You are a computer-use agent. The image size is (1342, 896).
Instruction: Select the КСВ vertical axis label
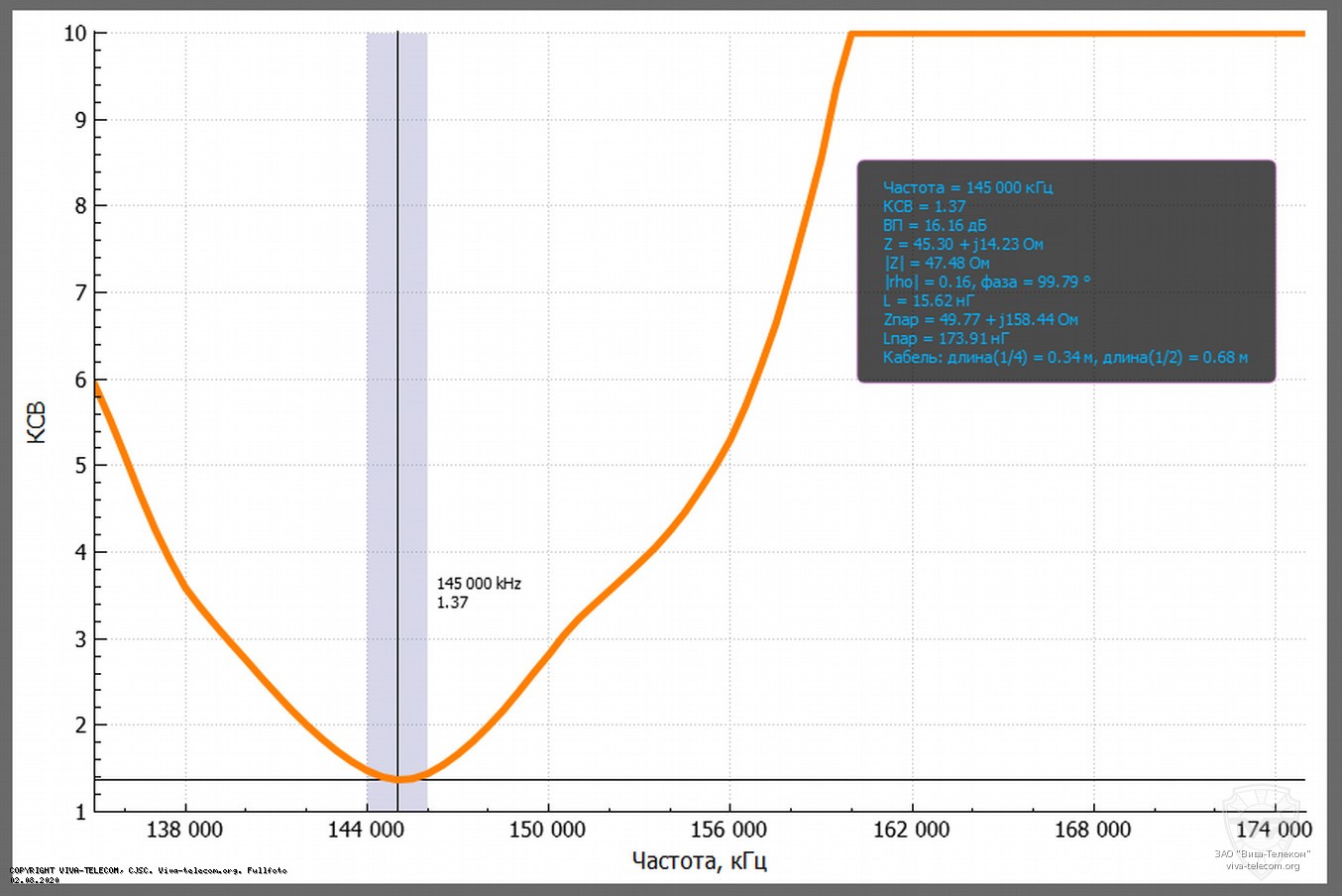pyautogui.click(x=38, y=420)
